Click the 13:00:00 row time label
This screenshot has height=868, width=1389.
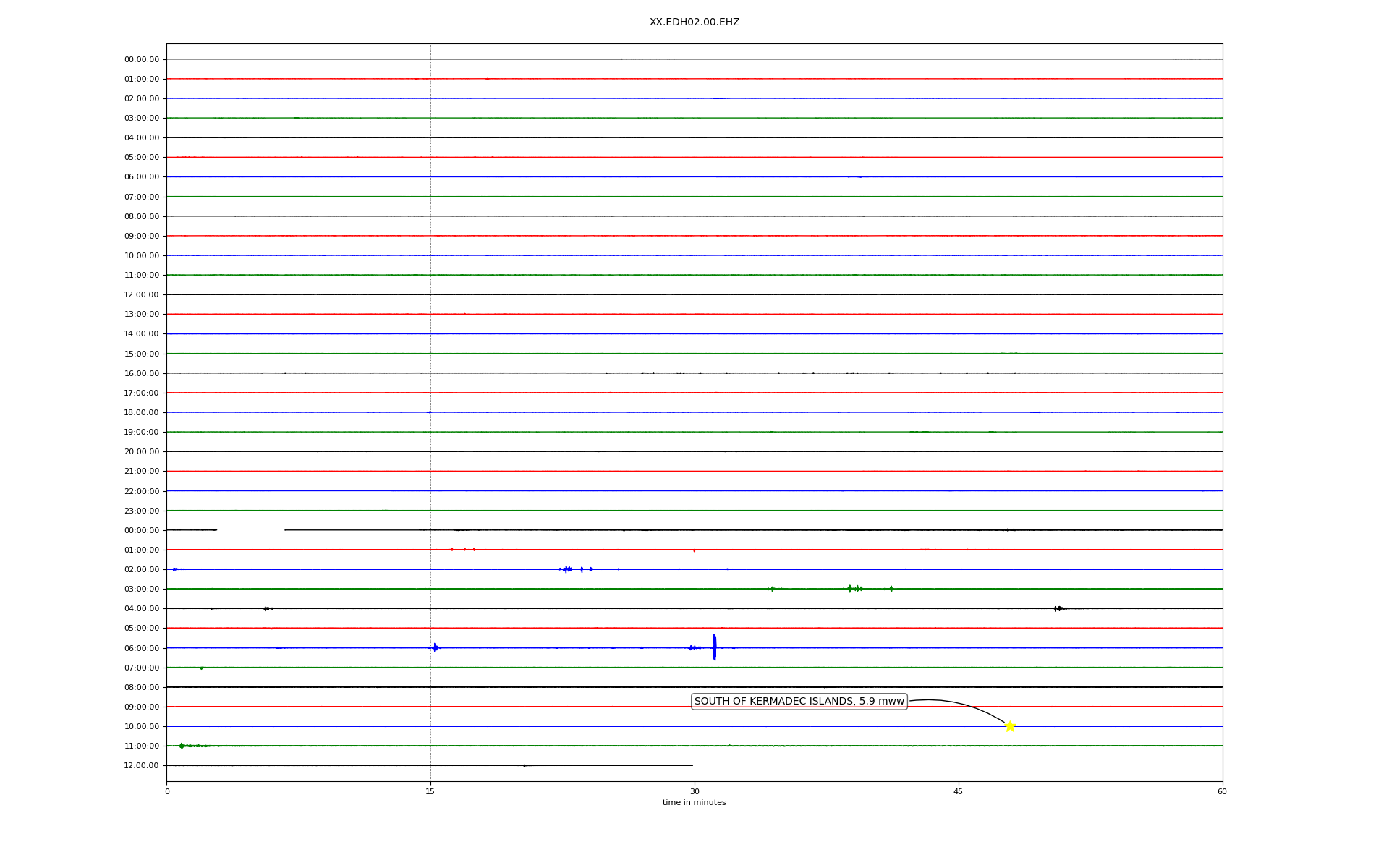[141, 315]
